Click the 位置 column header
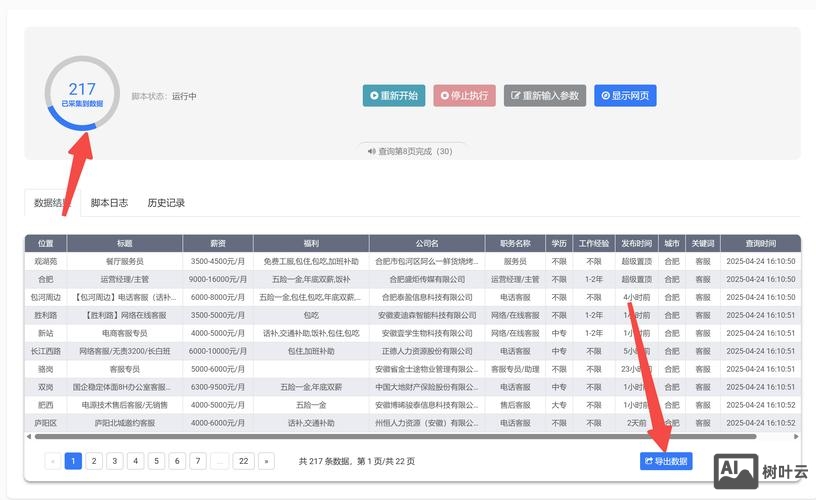 (46, 243)
